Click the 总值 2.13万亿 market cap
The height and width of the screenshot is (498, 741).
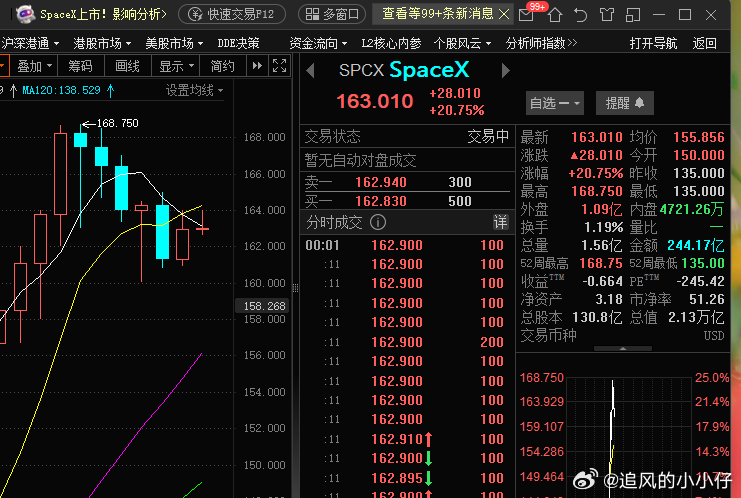[x=696, y=317]
